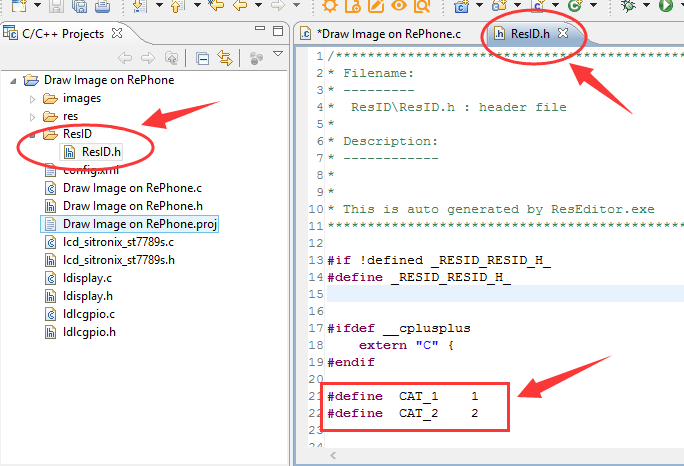
Task: Select Draw Image on RePhone.proj file
Action: point(129,224)
